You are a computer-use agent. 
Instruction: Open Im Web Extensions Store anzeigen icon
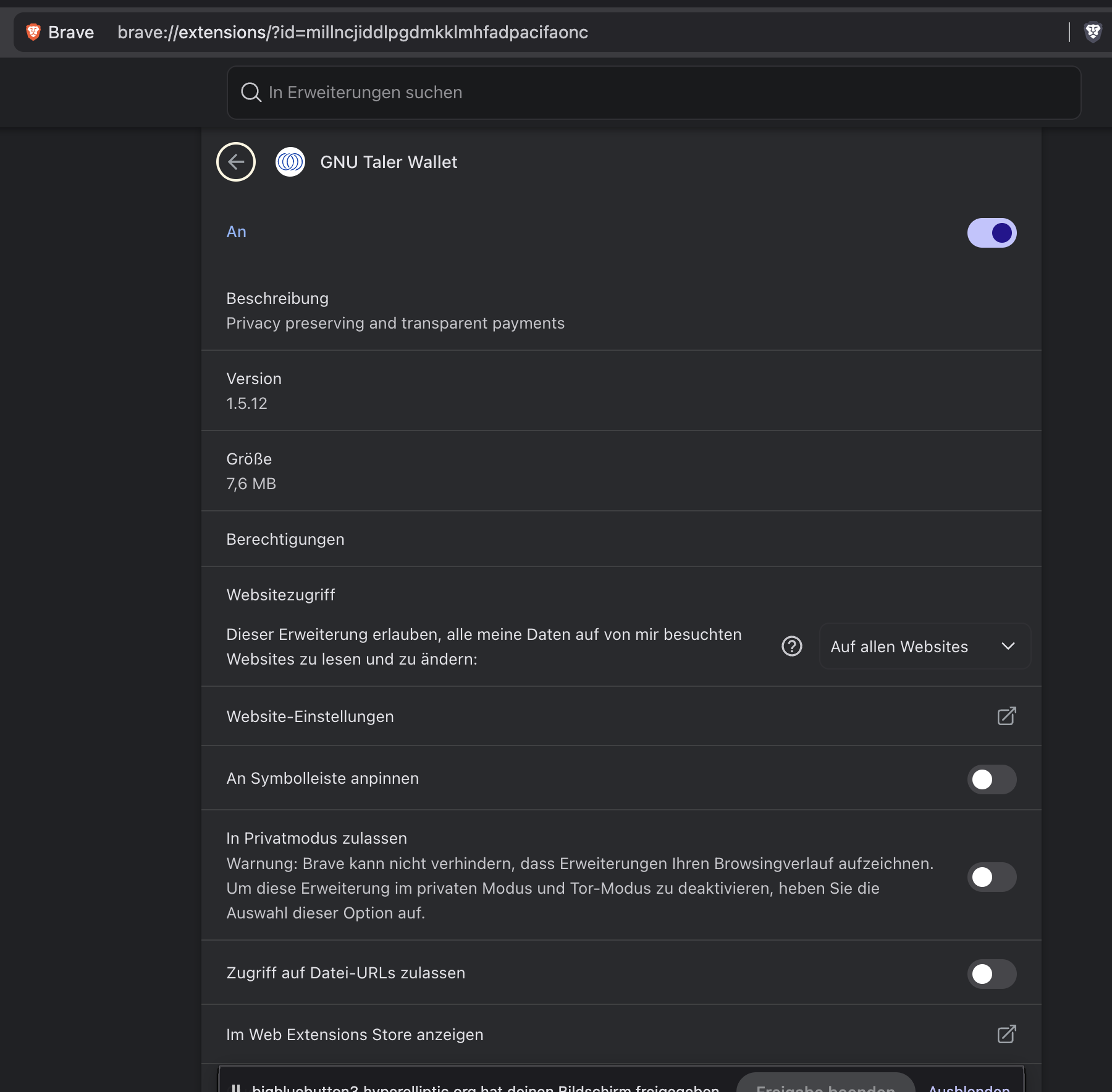[1007, 1034]
